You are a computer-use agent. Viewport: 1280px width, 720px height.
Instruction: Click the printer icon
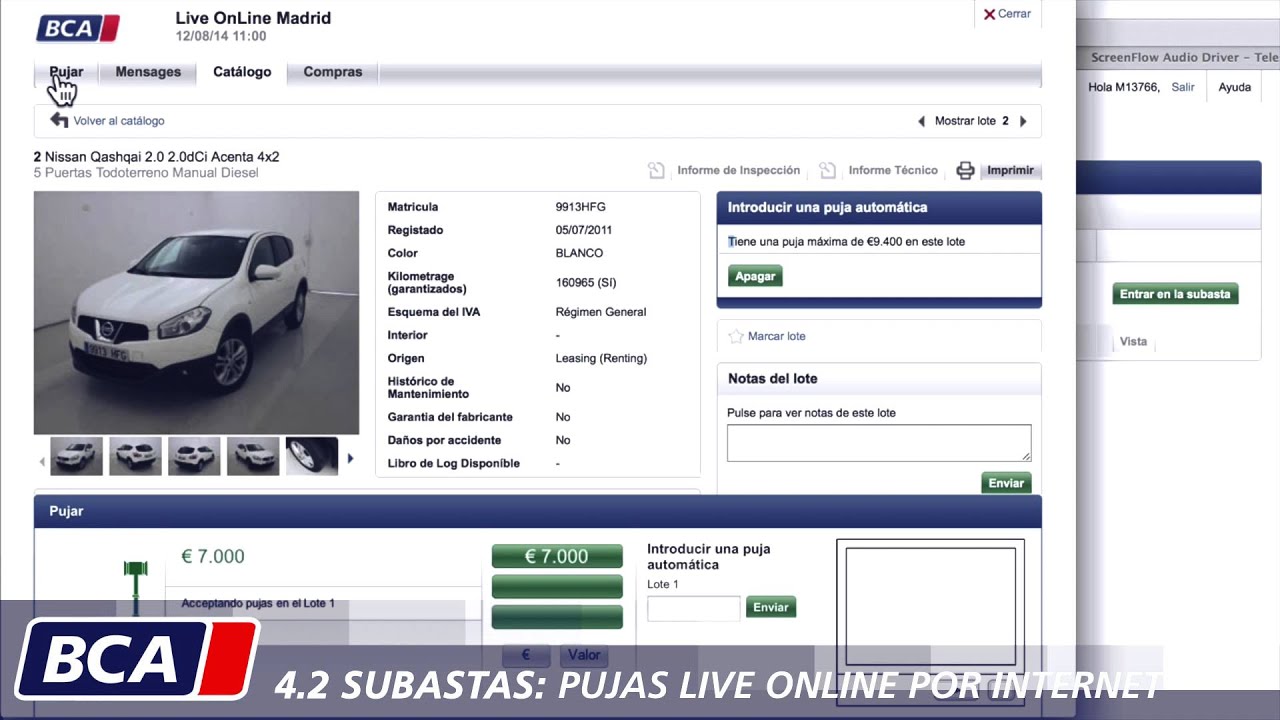[965, 170]
